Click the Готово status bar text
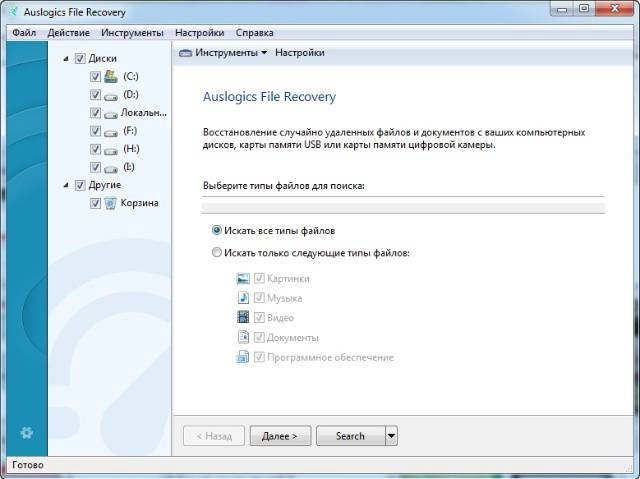 click(28, 465)
